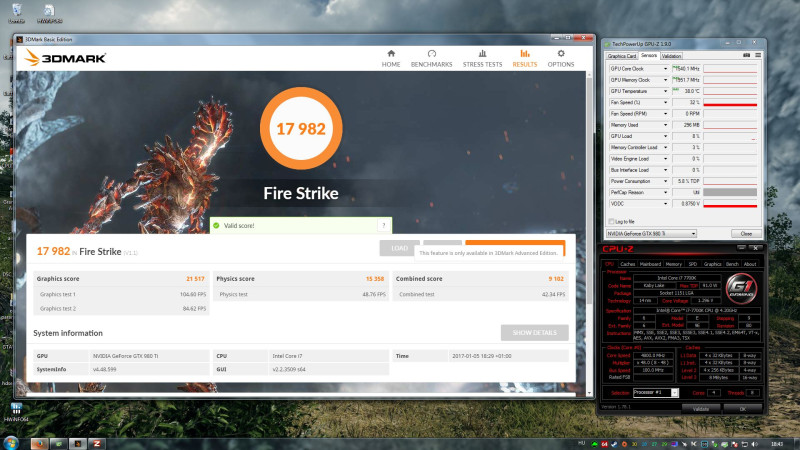The height and width of the screenshot is (450, 800).
Task: Click the HU language indicator in the tray
Action: point(582,443)
